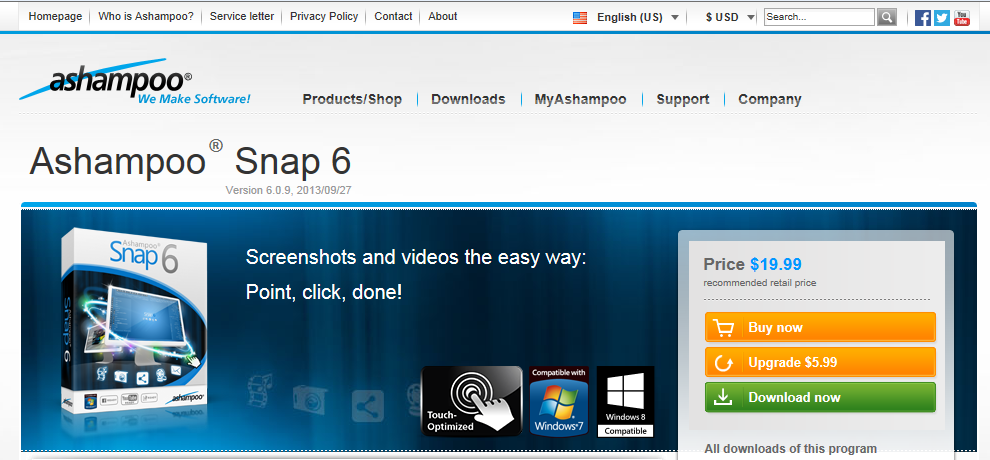Screen dimensions: 990x460
Task: Click 'All downloads of this program' text
Action: [x=790, y=449]
